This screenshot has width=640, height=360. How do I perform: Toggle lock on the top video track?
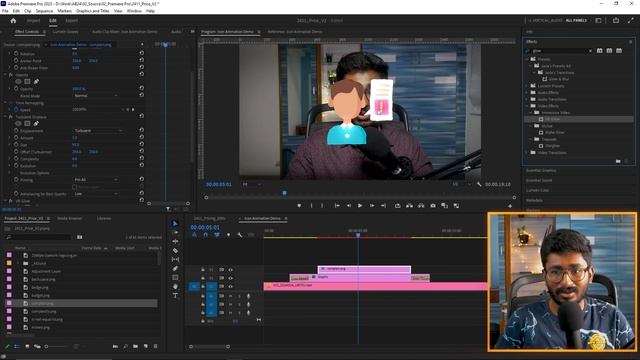pyautogui.click(x=202, y=269)
